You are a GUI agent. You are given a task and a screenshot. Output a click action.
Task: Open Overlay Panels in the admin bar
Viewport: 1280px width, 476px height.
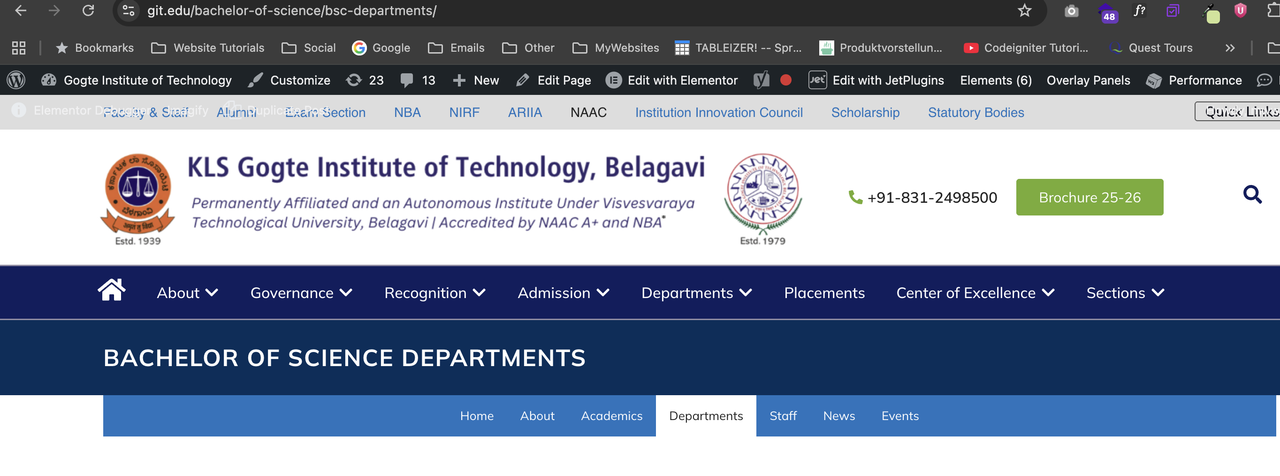[x=1088, y=80]
